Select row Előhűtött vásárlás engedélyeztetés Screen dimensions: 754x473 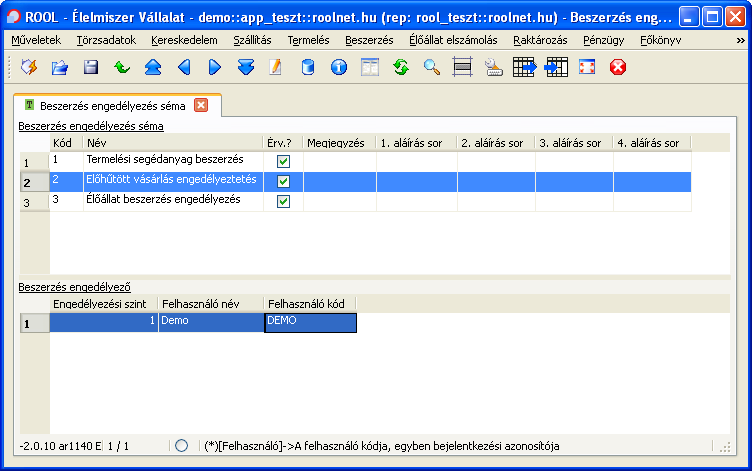(x=356, y=182)
